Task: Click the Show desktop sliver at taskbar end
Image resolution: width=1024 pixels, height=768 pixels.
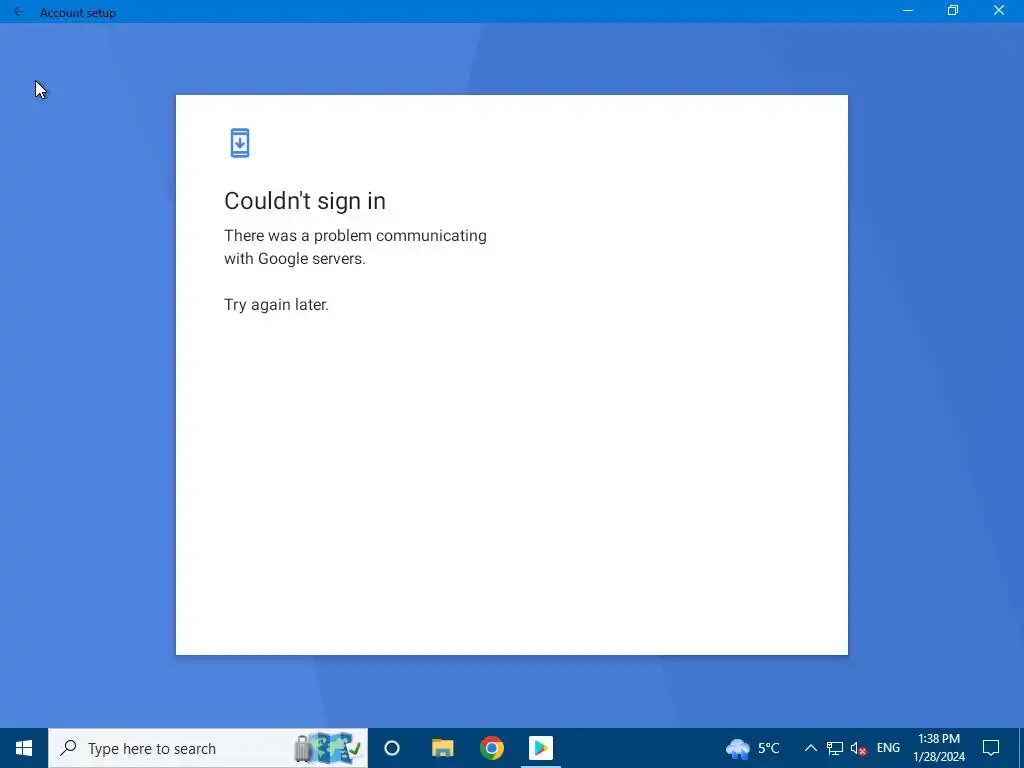Action: tap(1021, 748)
